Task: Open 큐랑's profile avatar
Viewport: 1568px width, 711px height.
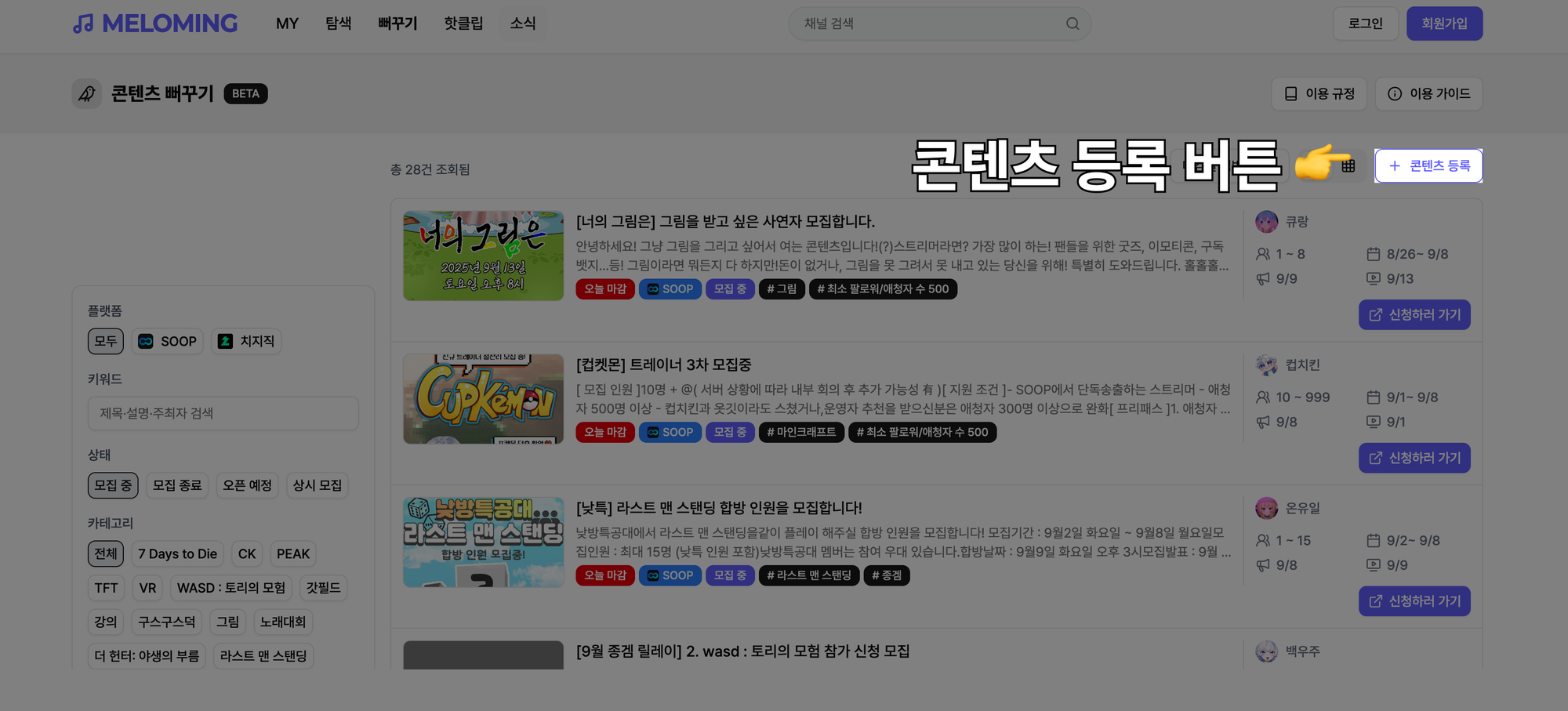Action: pyautogui.click(x=1266, y=222)
